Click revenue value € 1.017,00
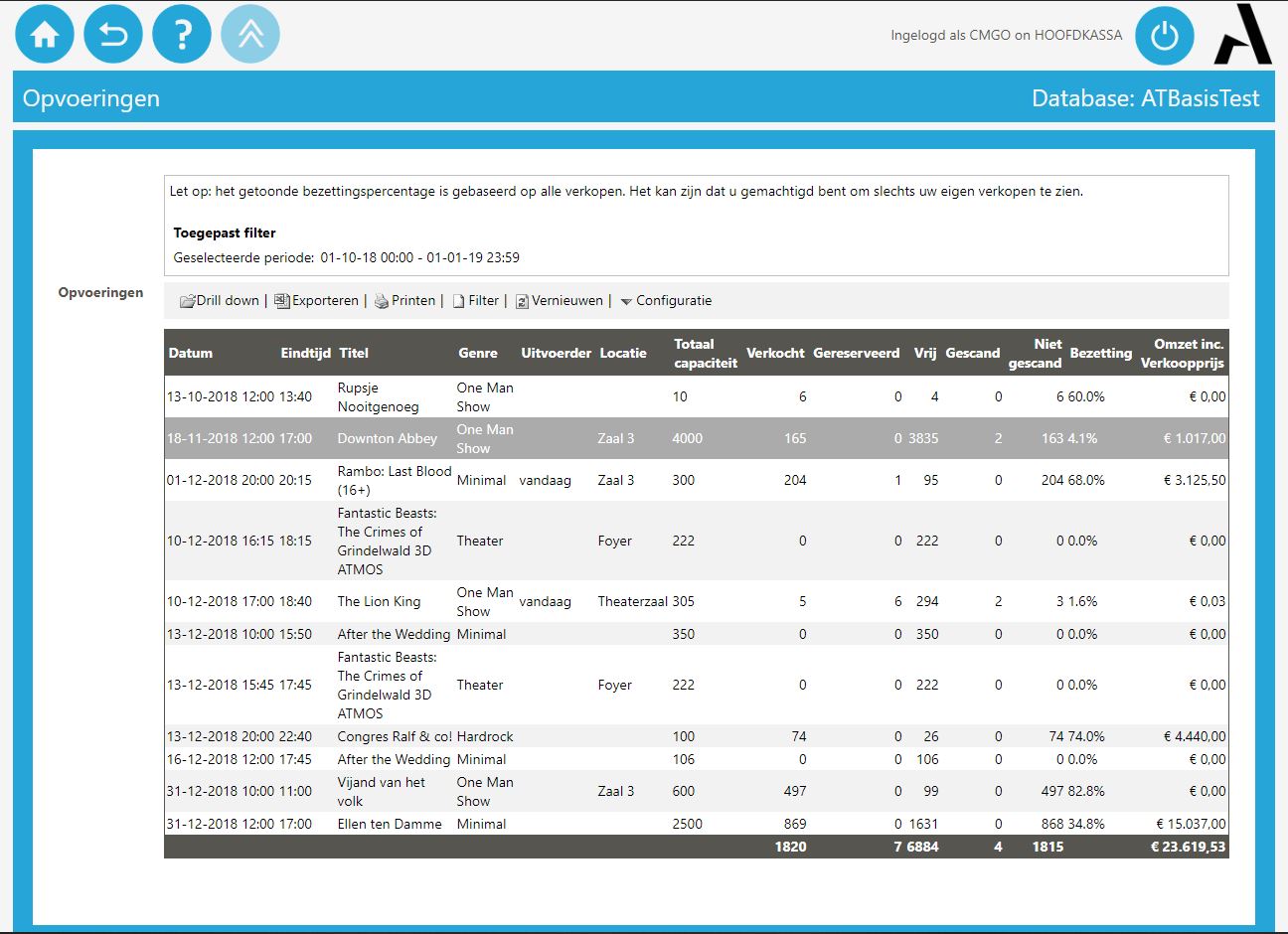The width and height of the screenshot is (1288, 934). coord(1195,438)
